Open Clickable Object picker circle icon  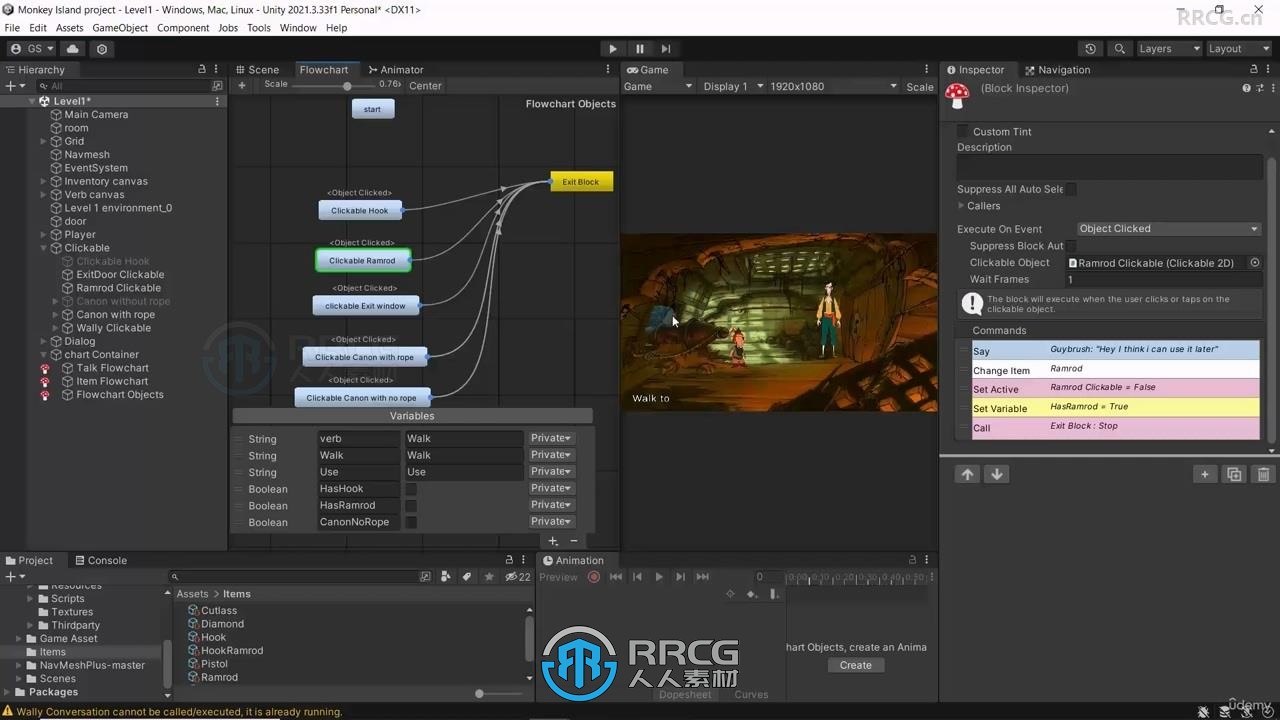(x=1255, y=263)
